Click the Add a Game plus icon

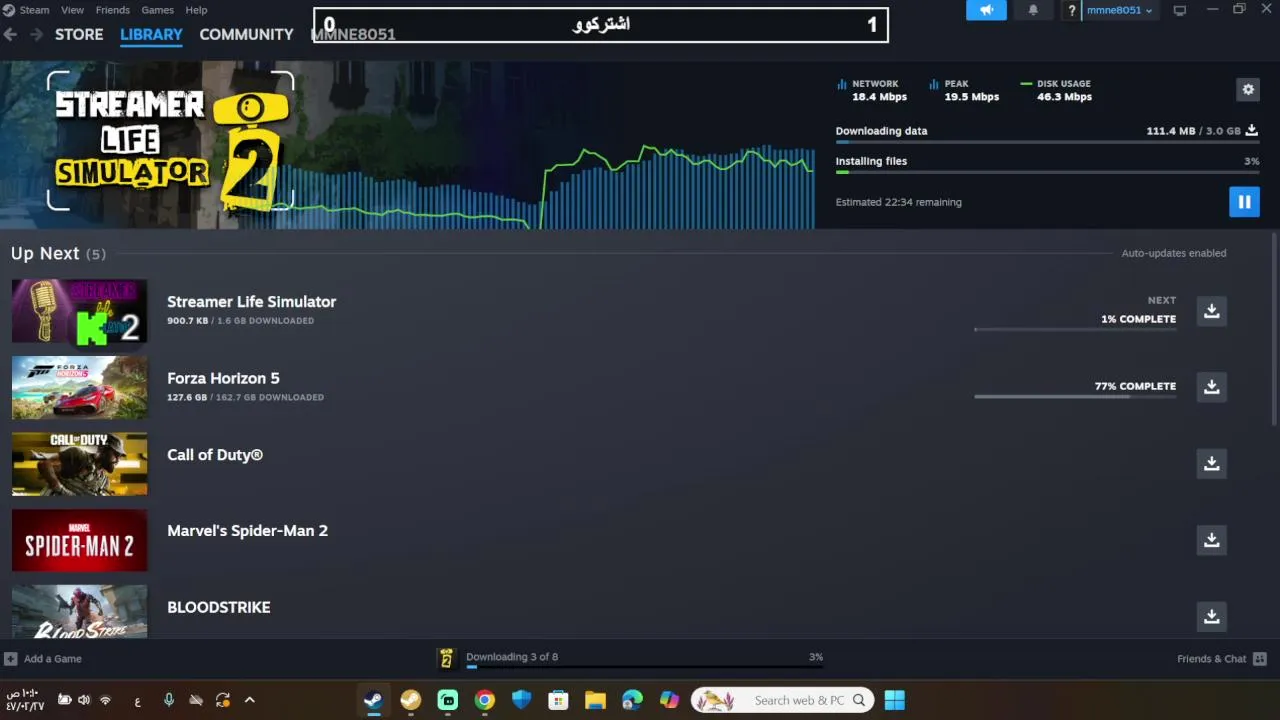tap(10, 659)
